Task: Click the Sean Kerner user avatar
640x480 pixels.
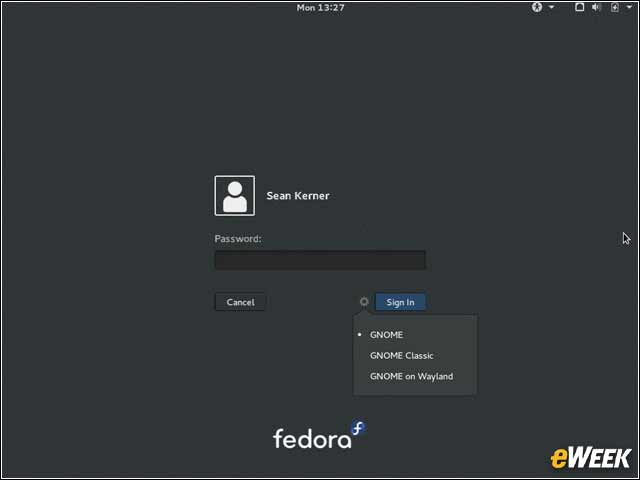Action: (234, 196)
